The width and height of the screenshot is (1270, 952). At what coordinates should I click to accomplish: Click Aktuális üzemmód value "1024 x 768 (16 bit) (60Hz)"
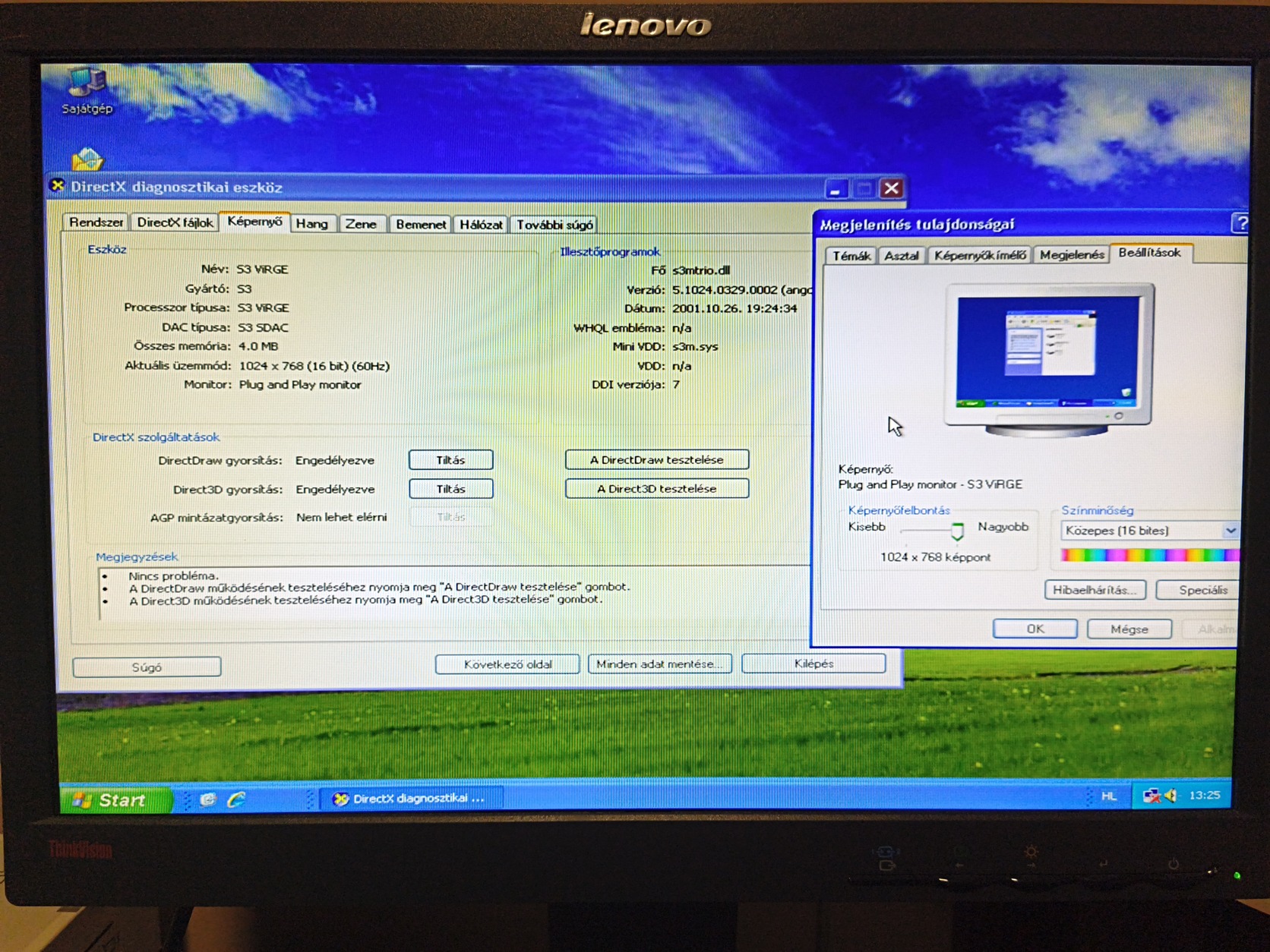[314, 366]
